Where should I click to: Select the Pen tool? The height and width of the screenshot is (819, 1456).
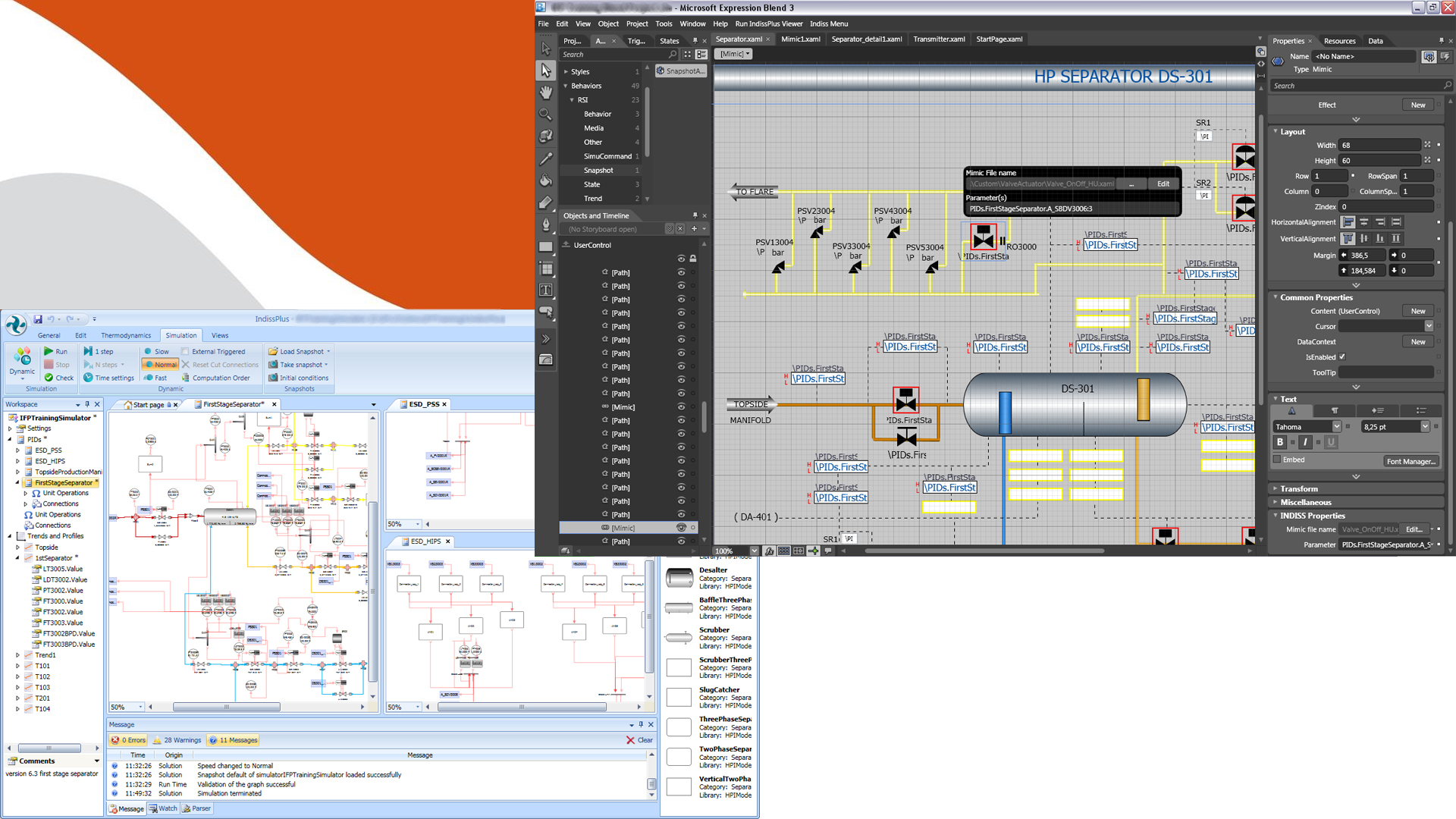pyautogui.click(x=546, y=224)
